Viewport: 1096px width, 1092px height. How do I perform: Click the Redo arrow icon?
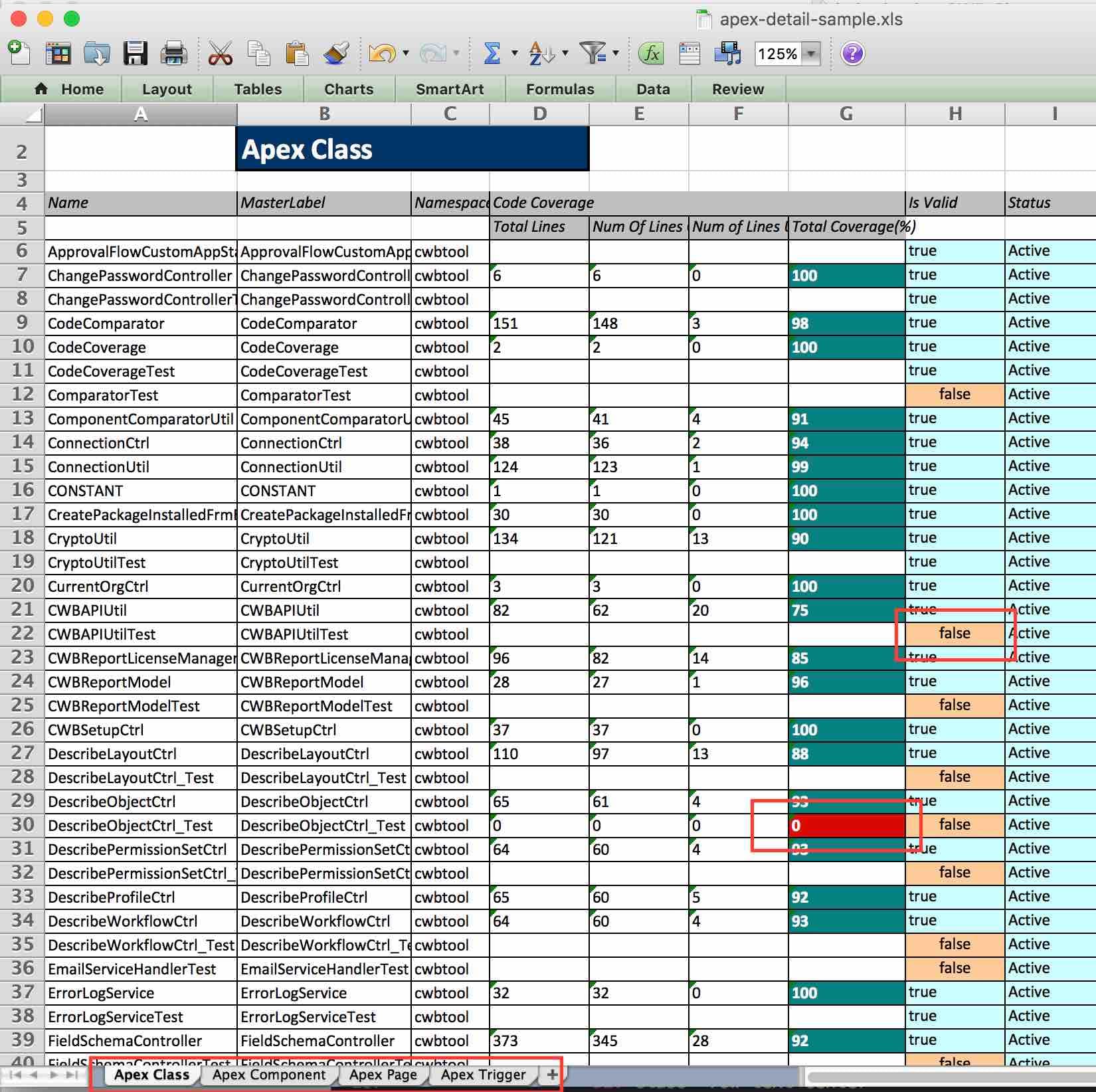click(x=433, y=53)
